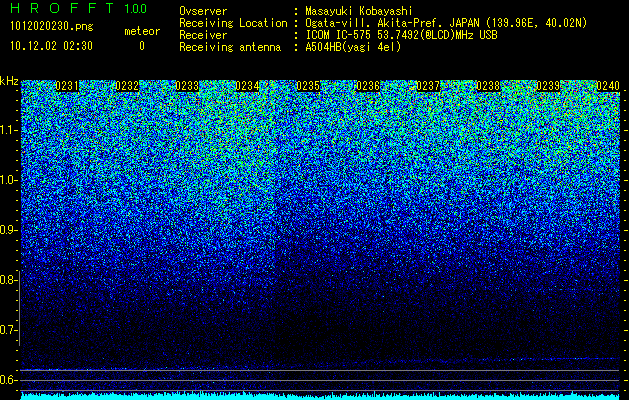Click the 0.8 kHz axis label
Viewport: 629px width, 400px height.
tap(8, 280)
